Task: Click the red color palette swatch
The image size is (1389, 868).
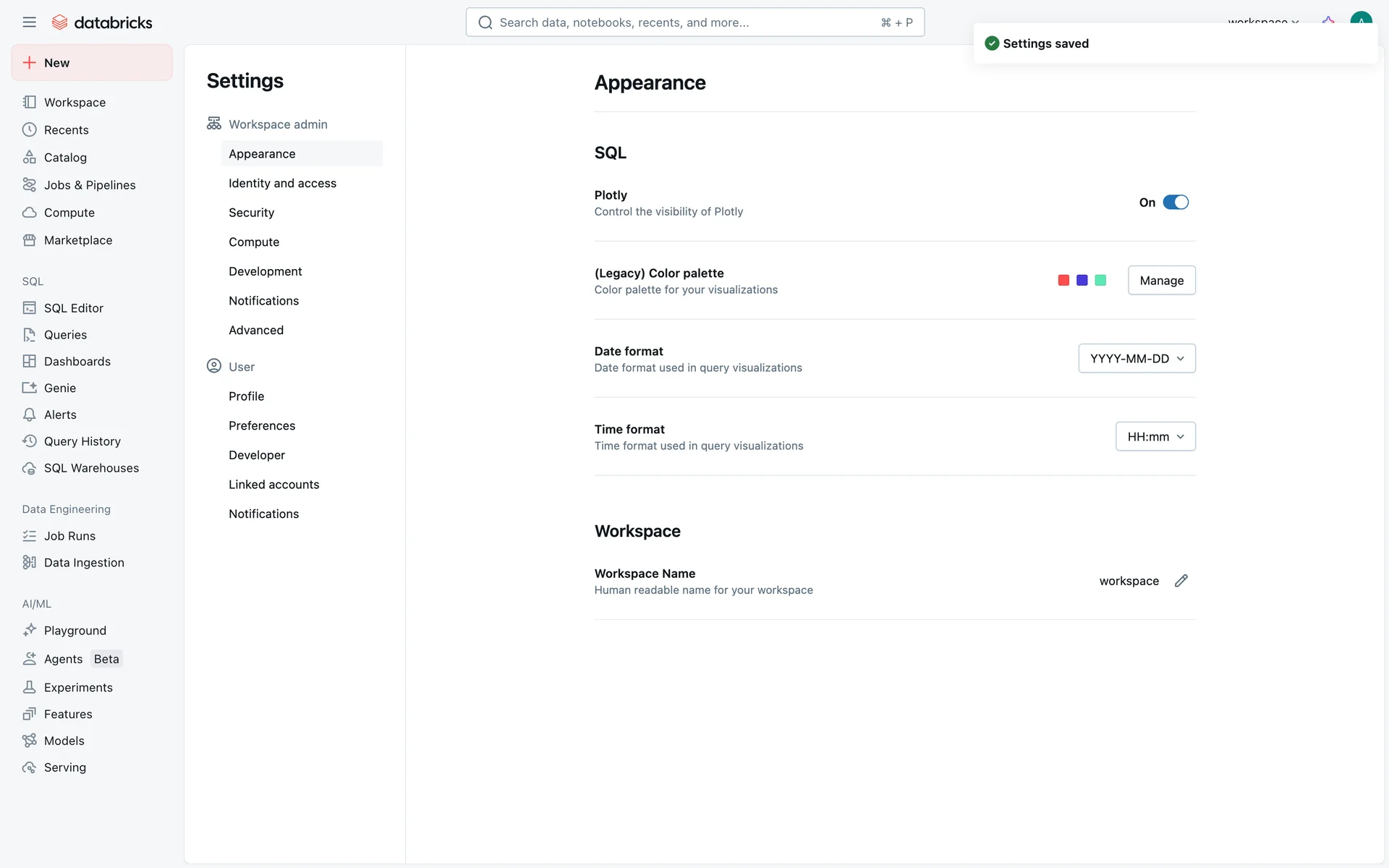Action: pyautogui.click(x=1063, y=280)
